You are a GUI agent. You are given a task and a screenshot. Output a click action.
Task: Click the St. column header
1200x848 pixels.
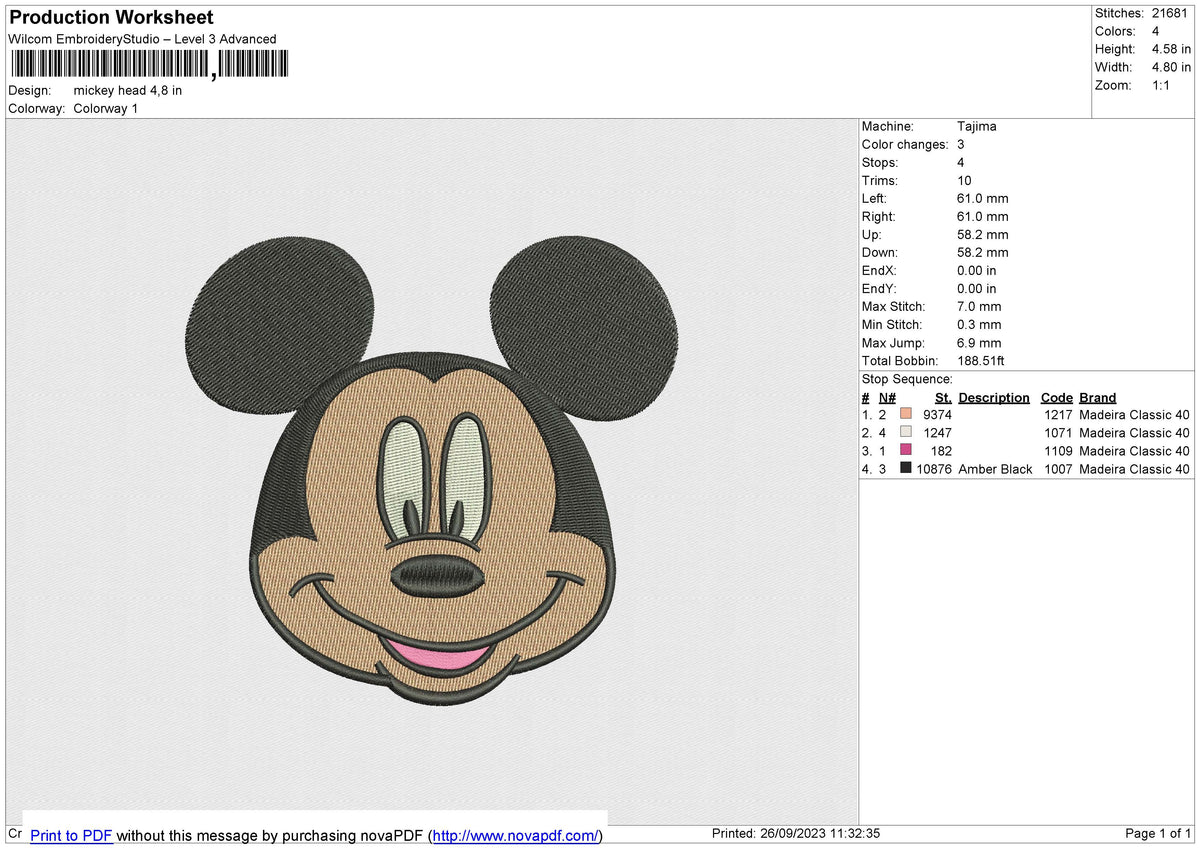[943, 397]
